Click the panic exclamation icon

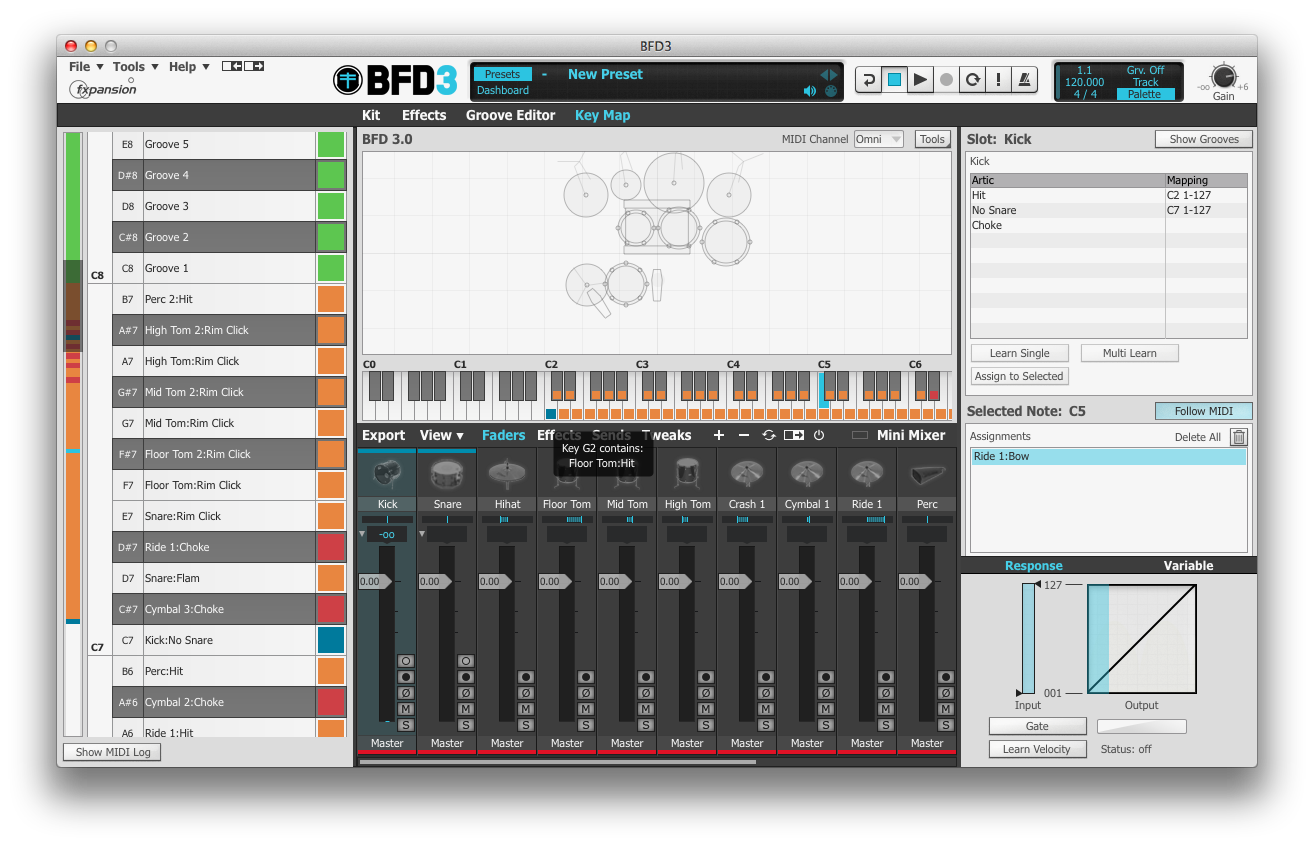998,80
